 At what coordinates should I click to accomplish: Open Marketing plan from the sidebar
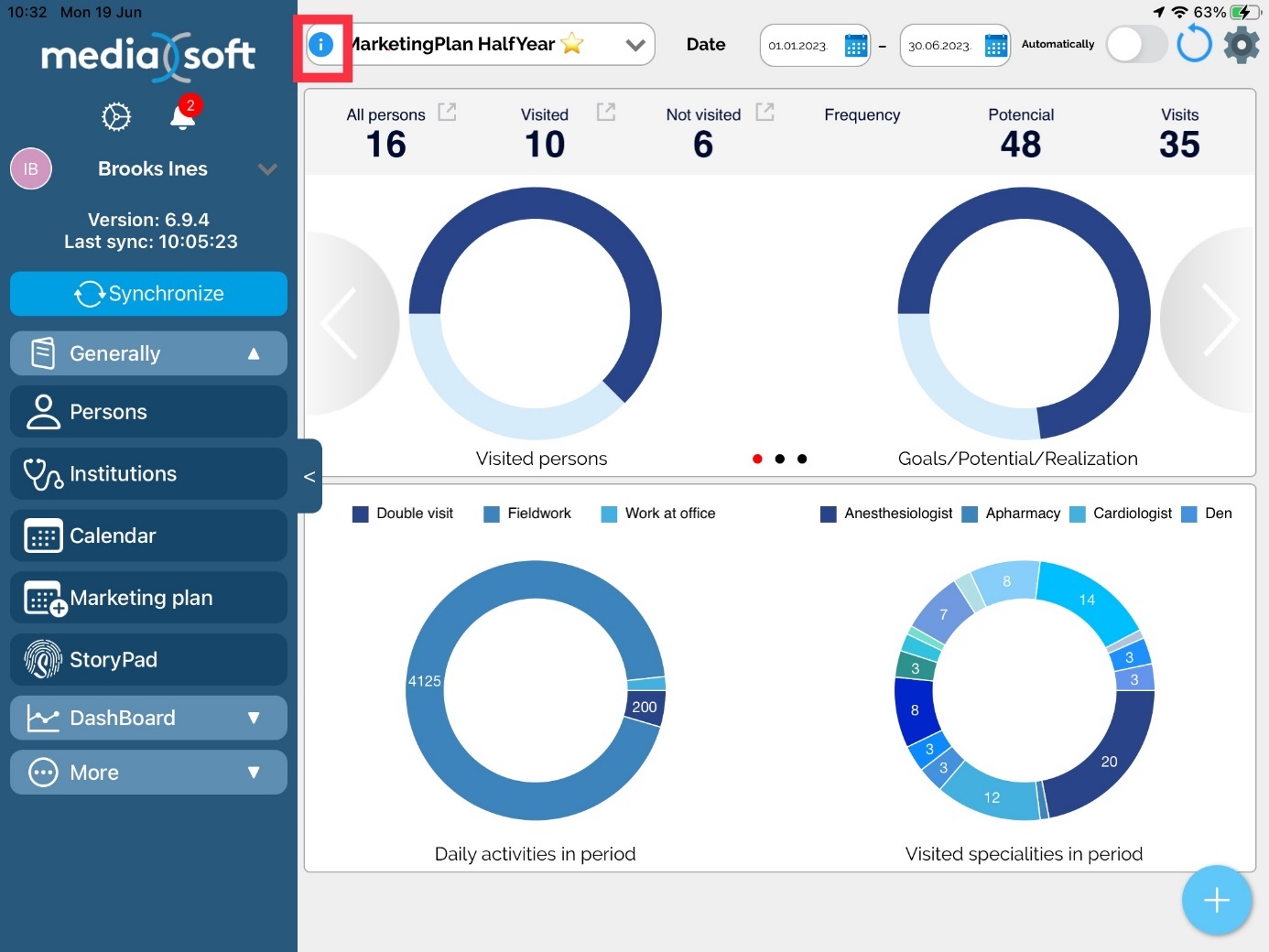point(148,598)
